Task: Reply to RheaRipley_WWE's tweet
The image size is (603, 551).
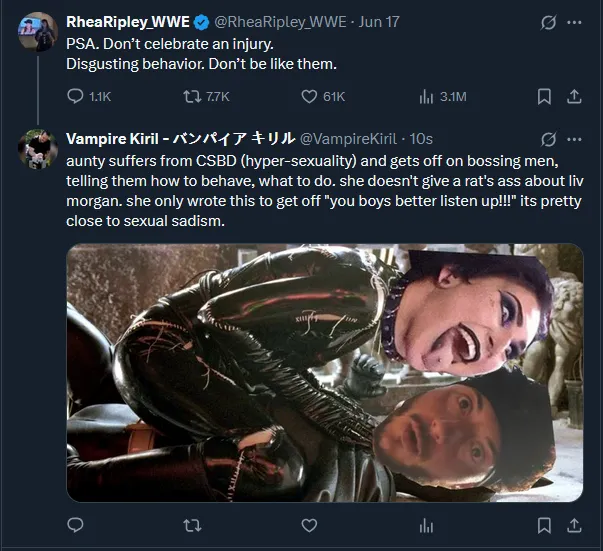Action: (75, 96)
